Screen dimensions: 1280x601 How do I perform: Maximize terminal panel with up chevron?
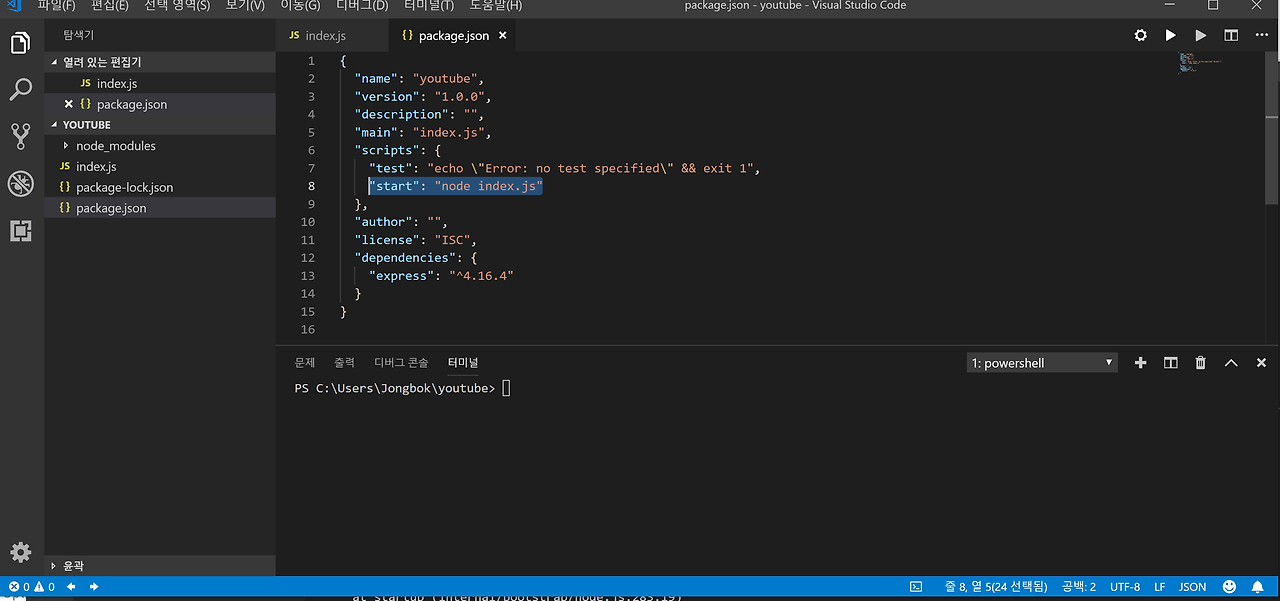coord(1231,363)
